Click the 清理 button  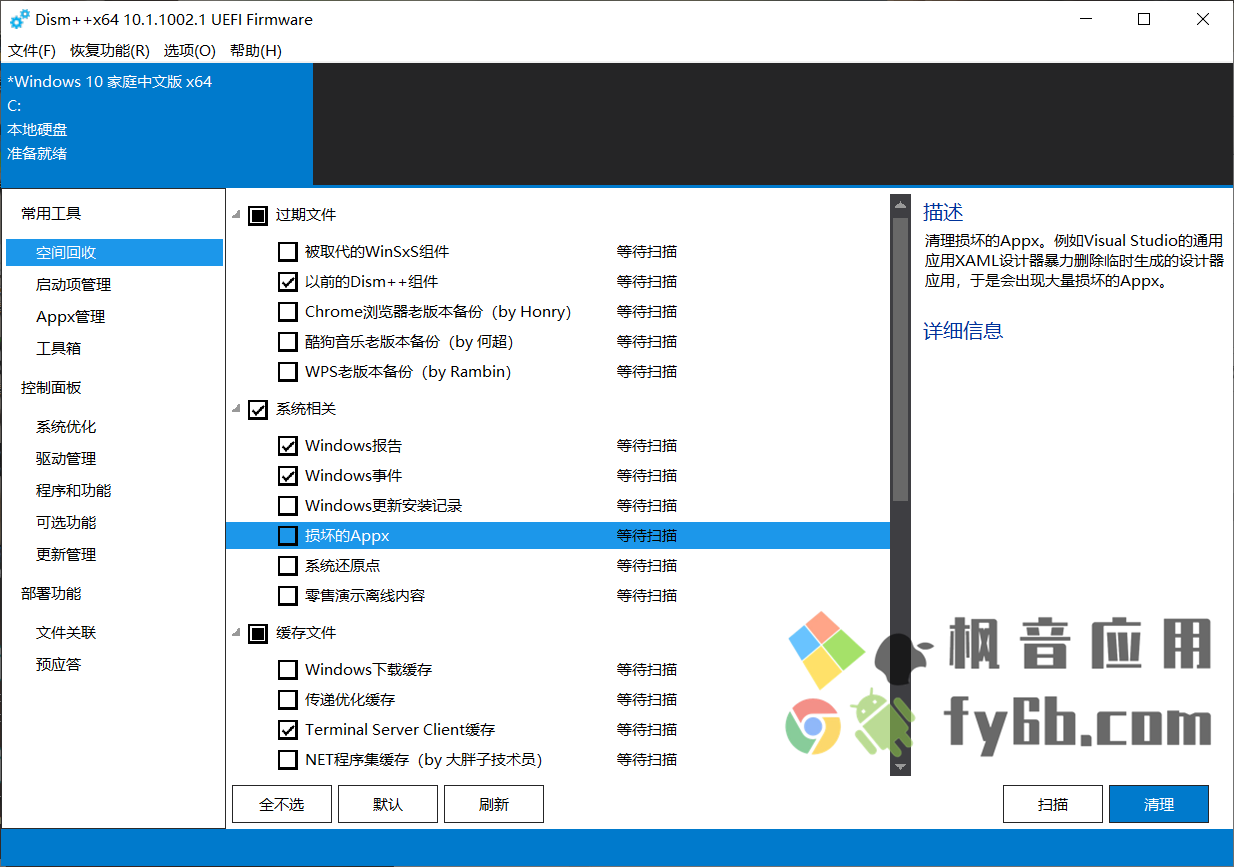click(x=1159, y=804)
